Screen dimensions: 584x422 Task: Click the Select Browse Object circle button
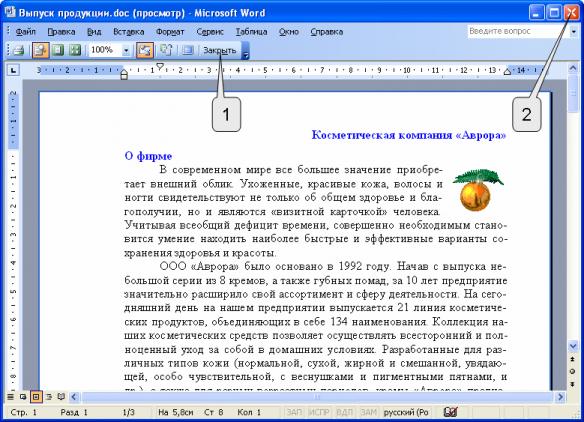573,371
